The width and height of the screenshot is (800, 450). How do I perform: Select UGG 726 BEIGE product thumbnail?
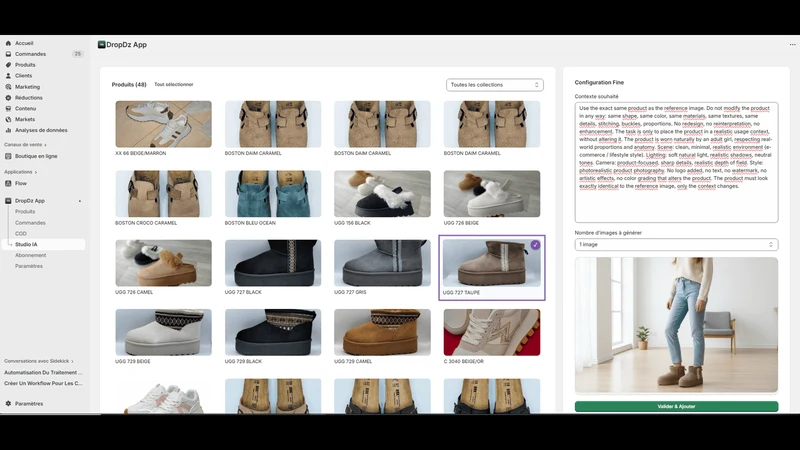point(492,194)
